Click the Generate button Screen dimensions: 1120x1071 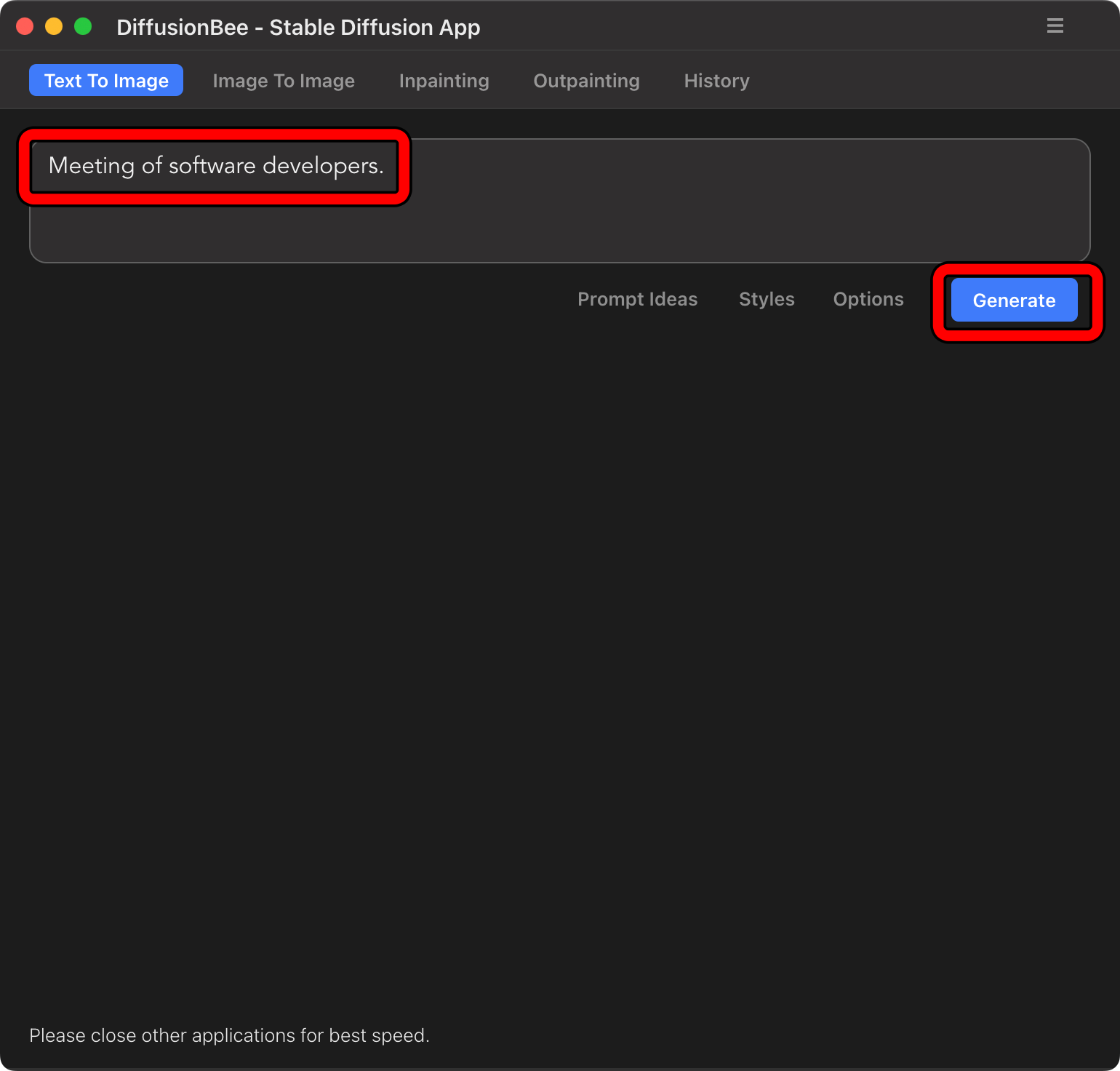pyautogui.click(x=1014, y=300)
